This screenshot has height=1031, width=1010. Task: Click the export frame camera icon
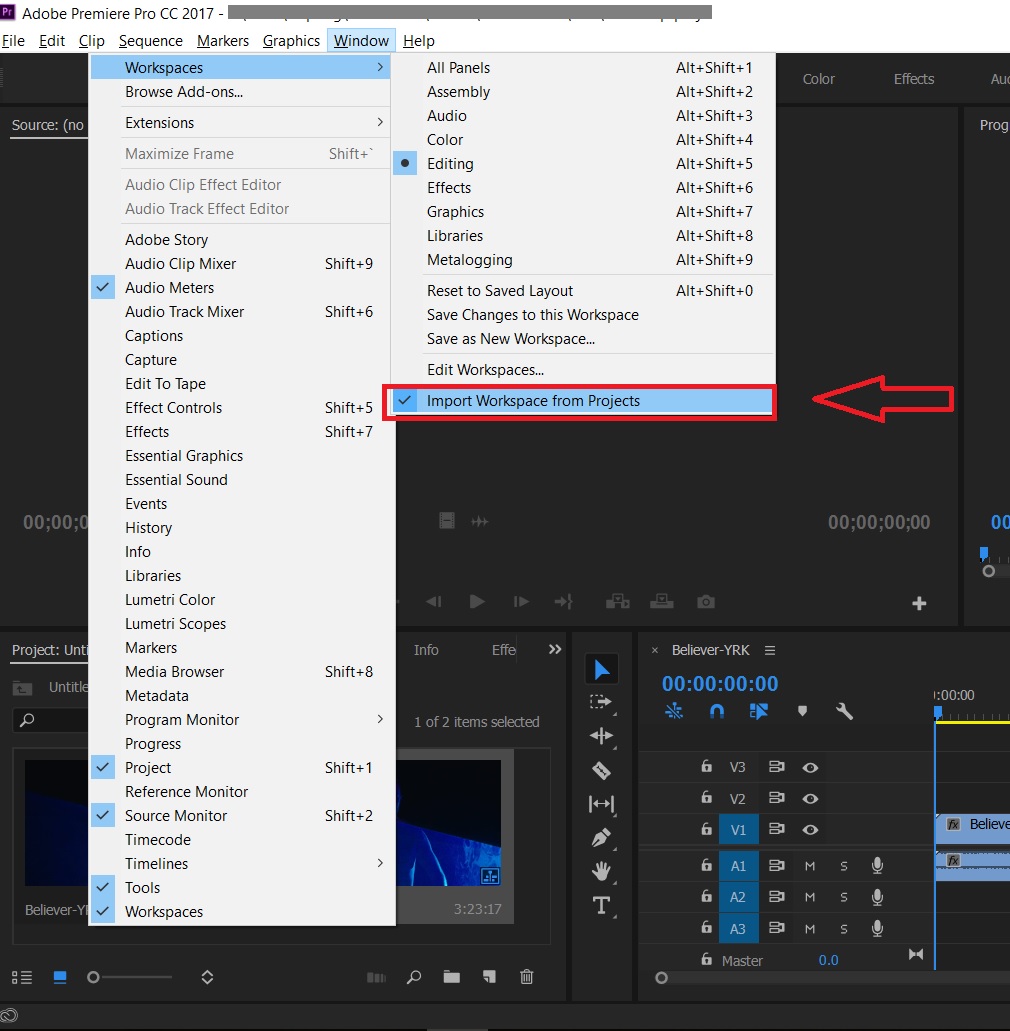coord(706,602)
